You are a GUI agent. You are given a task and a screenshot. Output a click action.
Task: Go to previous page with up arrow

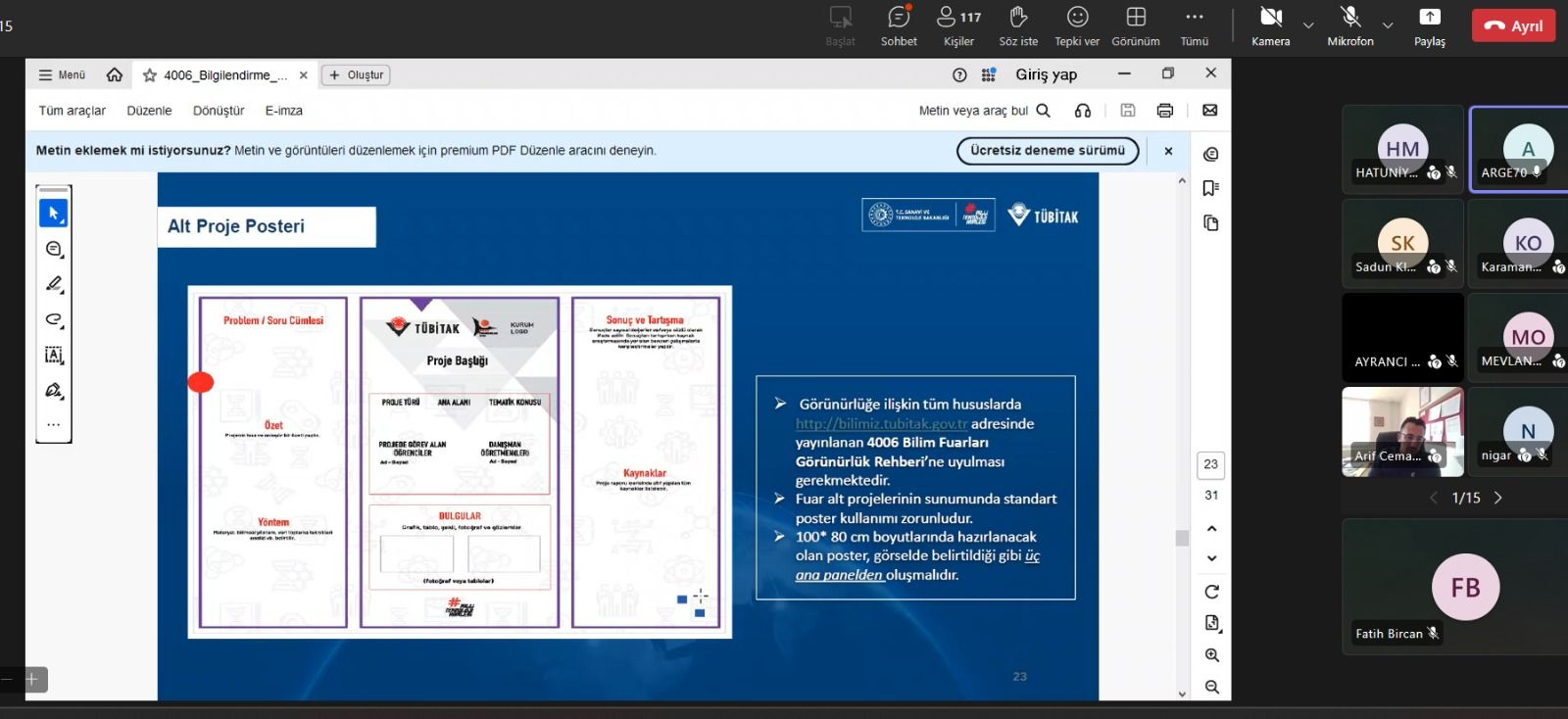pos(1211,529)
